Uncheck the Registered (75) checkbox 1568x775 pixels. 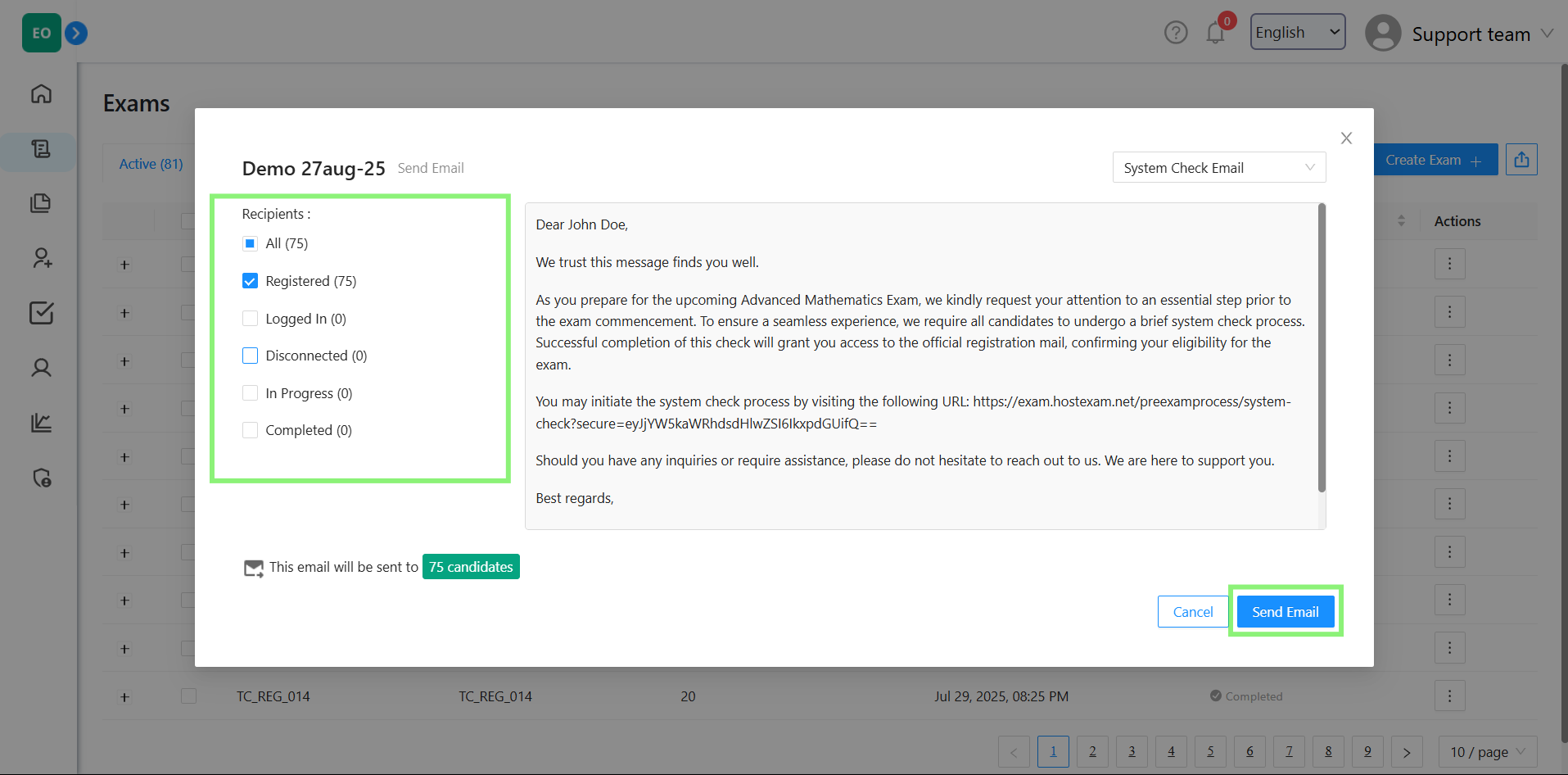tap(251, 281)
